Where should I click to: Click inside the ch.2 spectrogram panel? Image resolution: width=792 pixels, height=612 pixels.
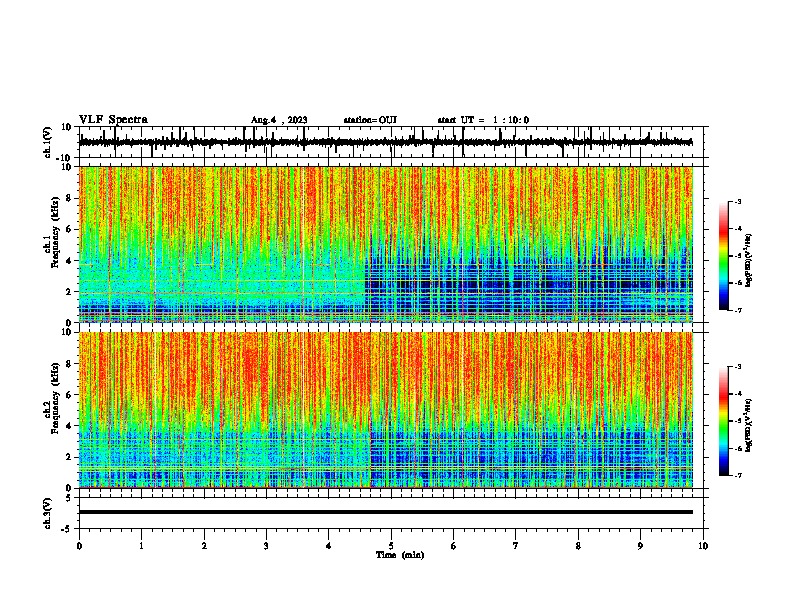386,410
